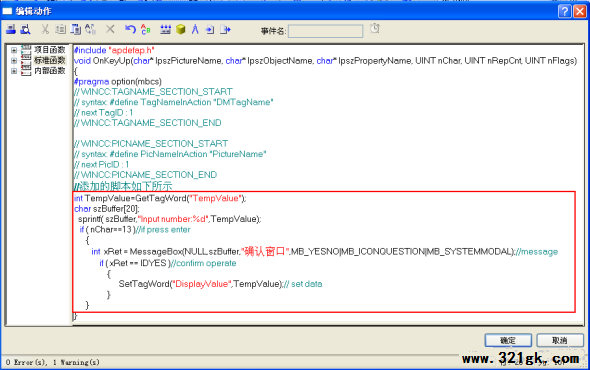The width and height of the screenshot is (590, 370).
Task: Click the yellow cube object icon
Action: pyautogui.click(x=181, y=29)
